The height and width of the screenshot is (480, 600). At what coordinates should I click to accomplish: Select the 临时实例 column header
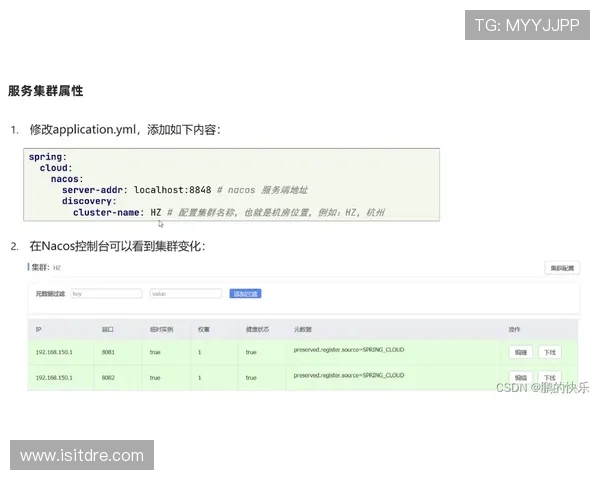coord(161,329)
